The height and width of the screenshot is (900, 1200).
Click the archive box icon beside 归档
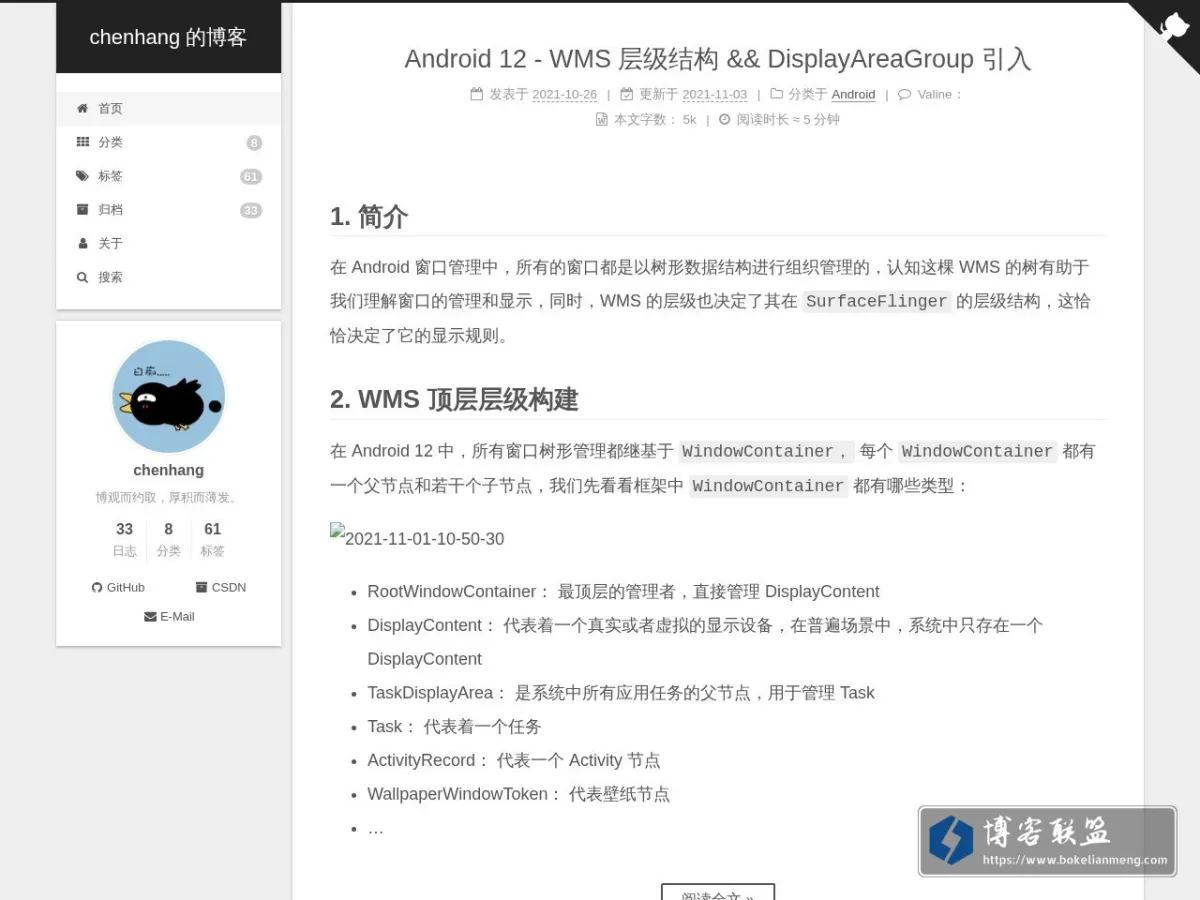[83, 210]
